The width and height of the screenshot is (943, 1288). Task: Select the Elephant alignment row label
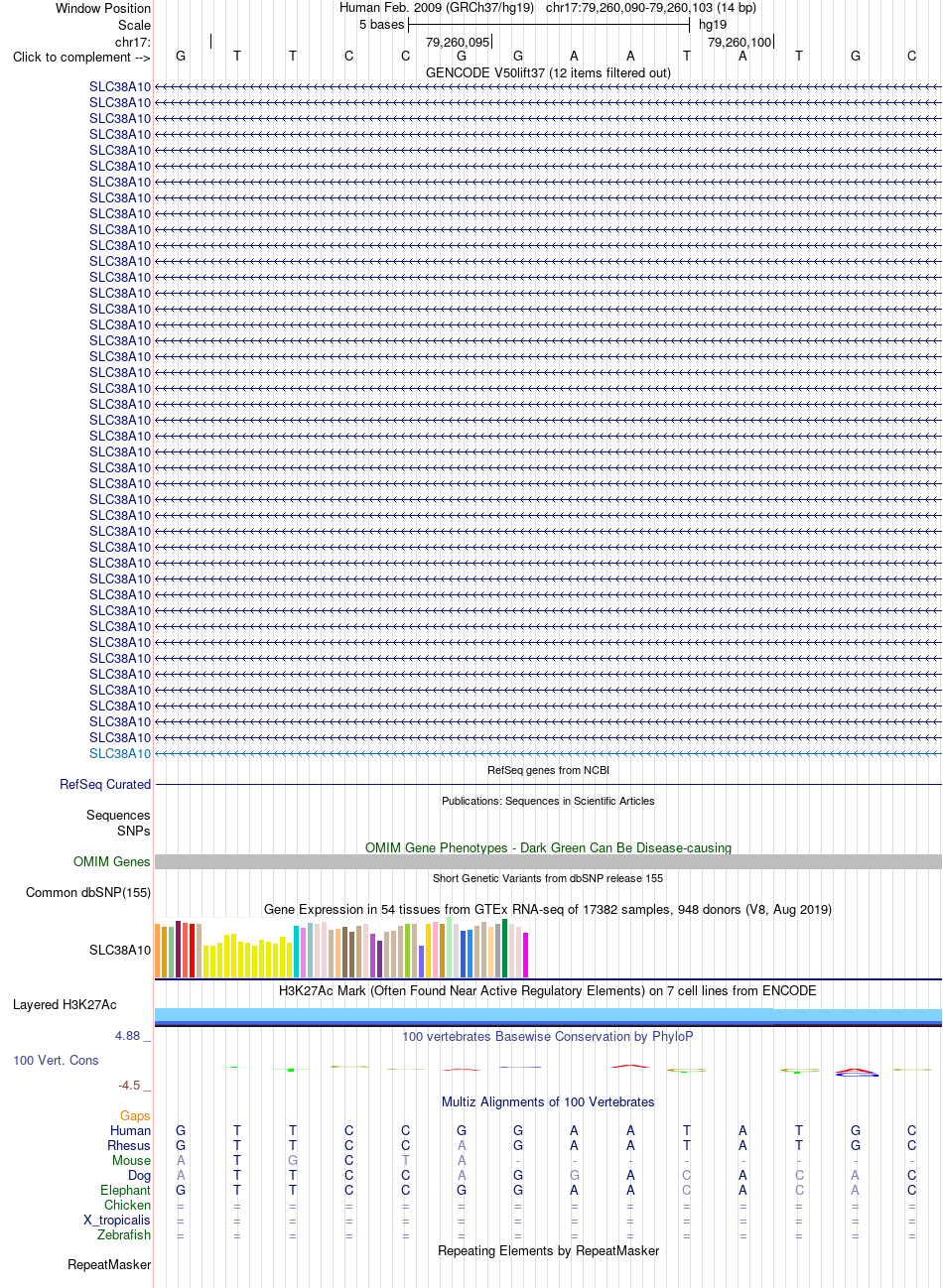125,1190
